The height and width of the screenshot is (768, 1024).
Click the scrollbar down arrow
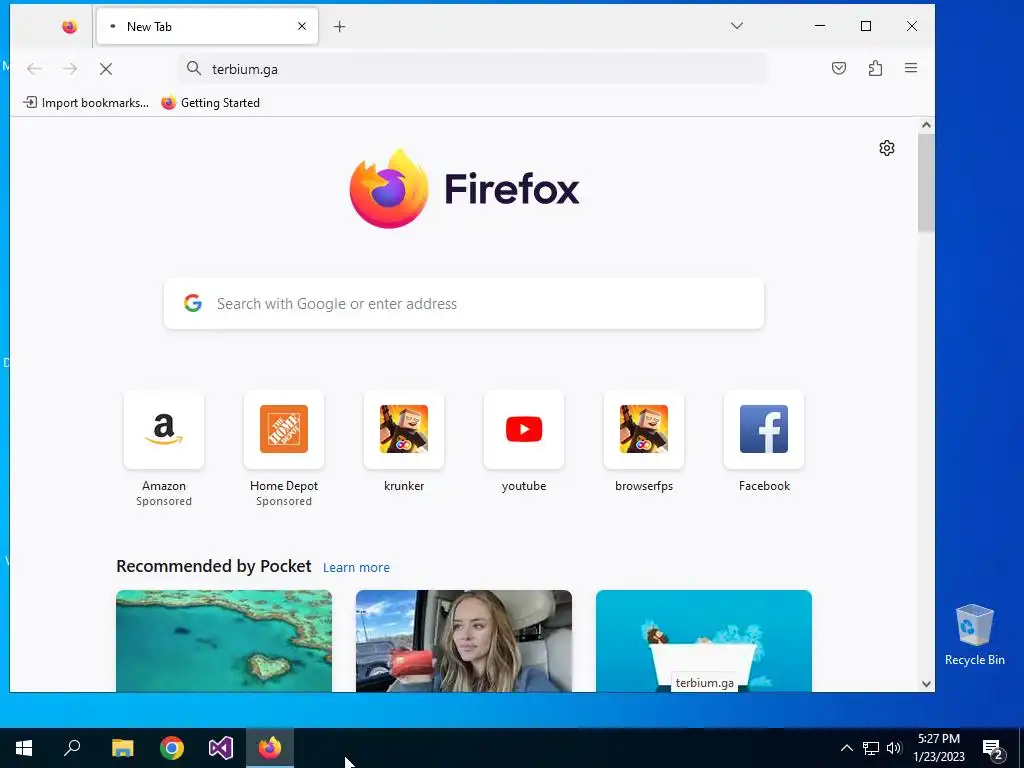(x=926, y=684)
